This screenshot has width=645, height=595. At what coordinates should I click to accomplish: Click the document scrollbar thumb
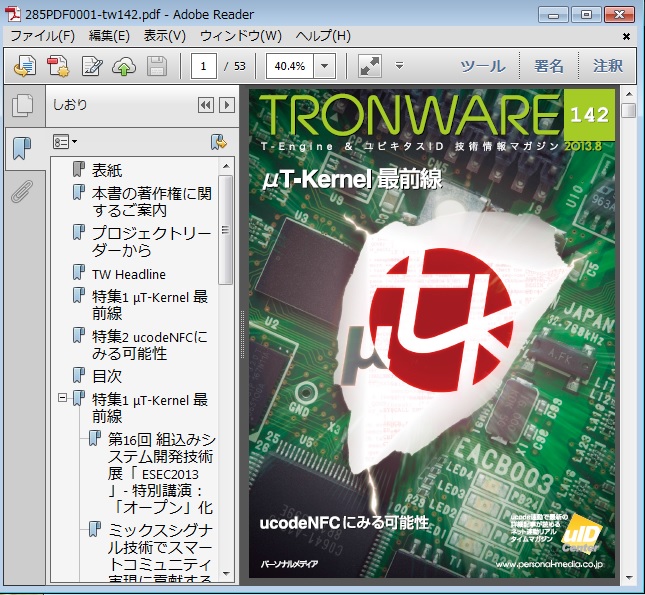[x=629, y=111]
